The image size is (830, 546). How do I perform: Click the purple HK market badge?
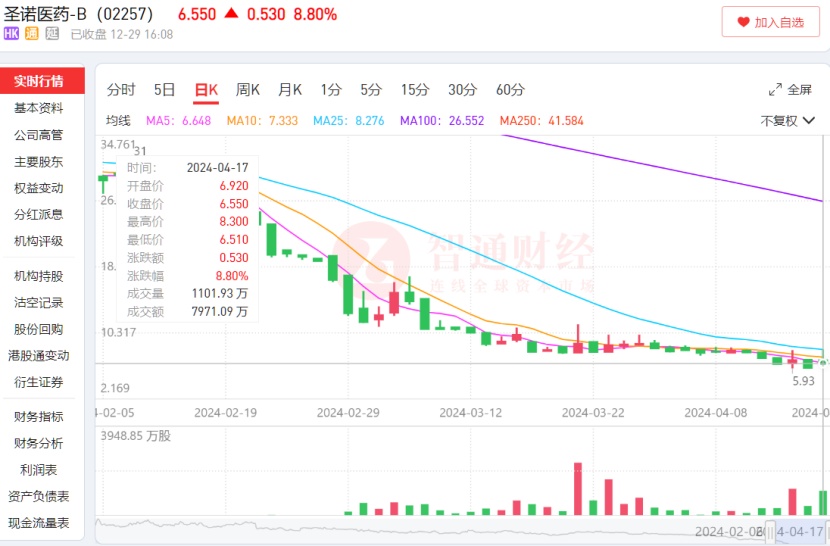click(11, 34)
